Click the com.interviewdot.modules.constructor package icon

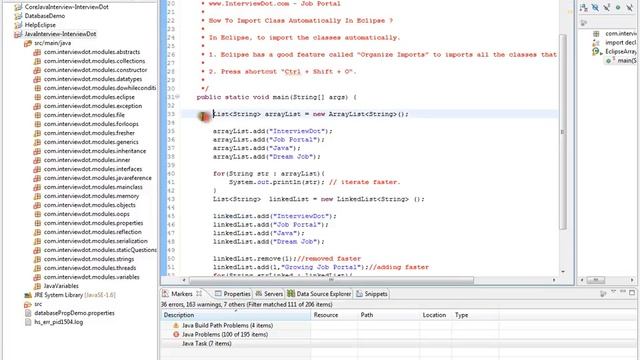pos(37,70)
